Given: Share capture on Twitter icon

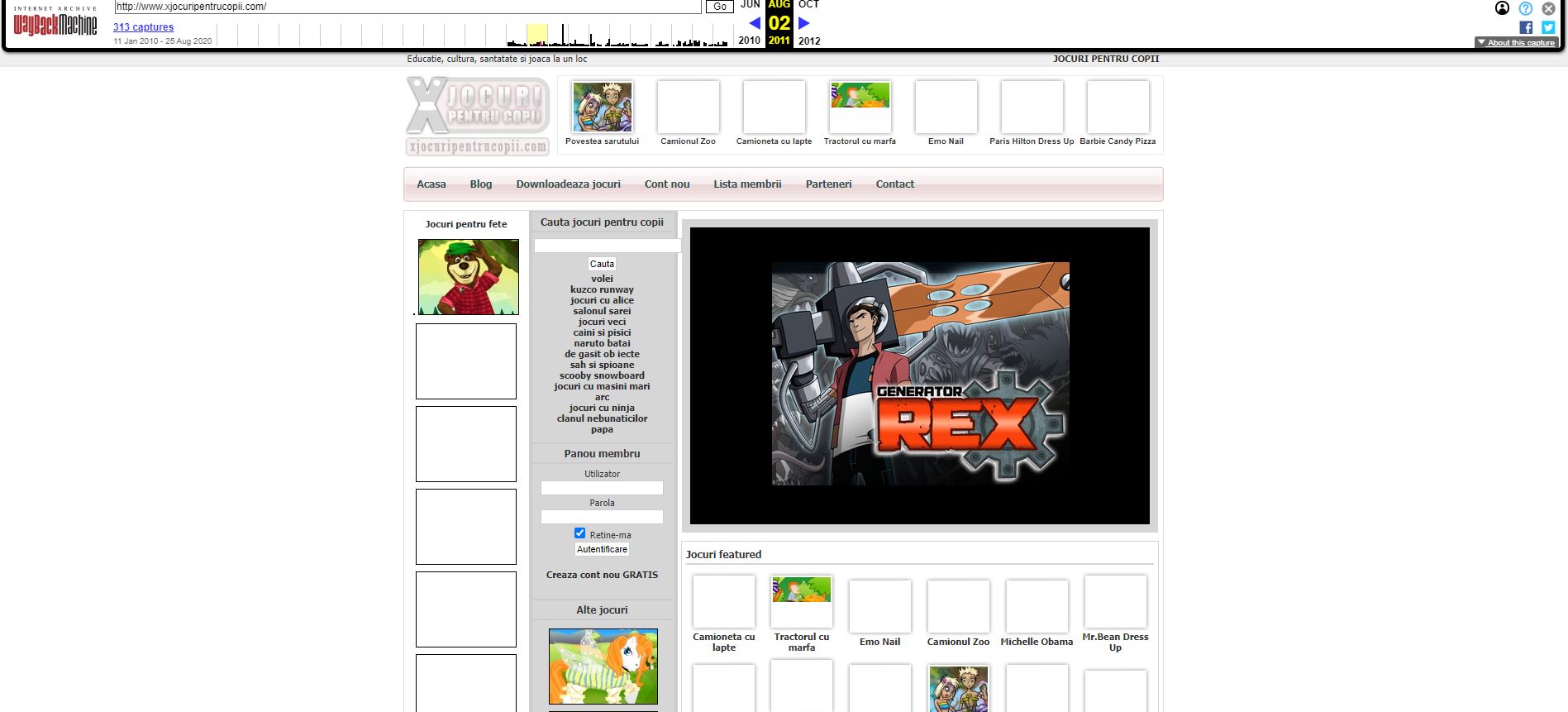Looking at the screenshot, I should point(1548,27).
